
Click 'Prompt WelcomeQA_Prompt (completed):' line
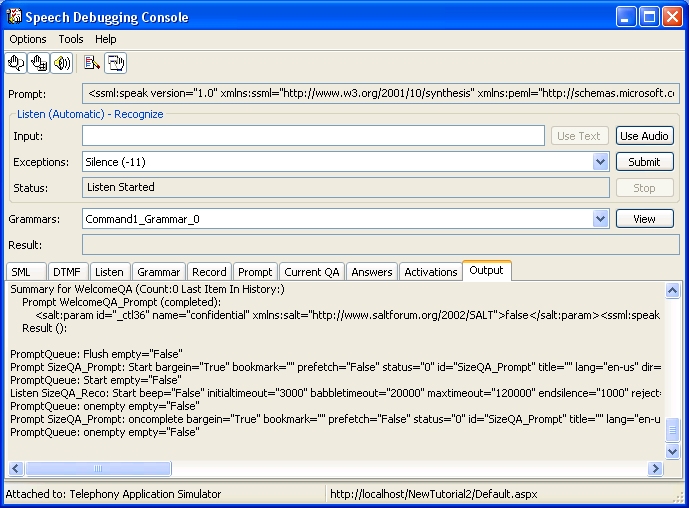point(121,302)
